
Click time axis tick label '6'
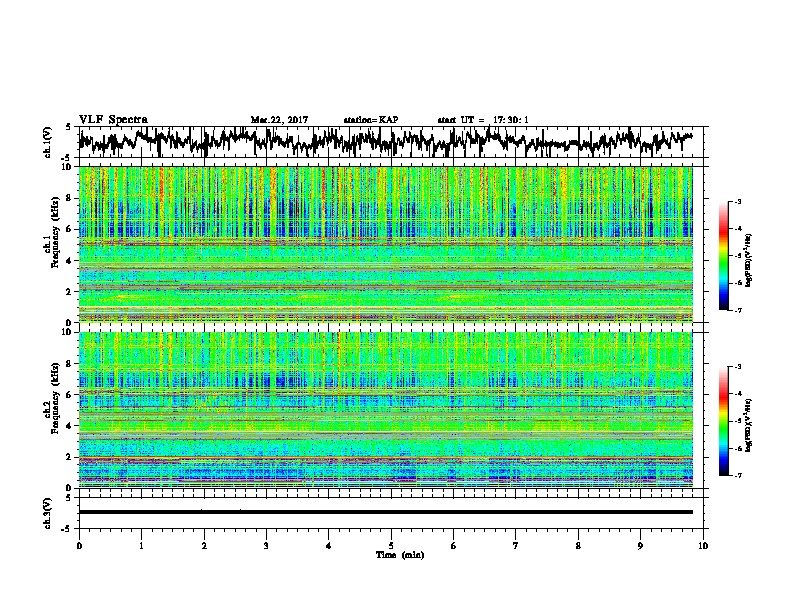point(454,546)
